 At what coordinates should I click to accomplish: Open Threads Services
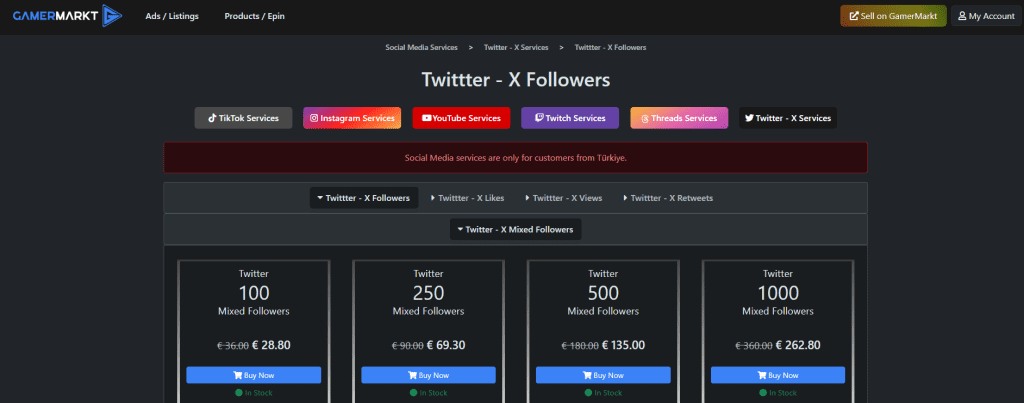679,118
